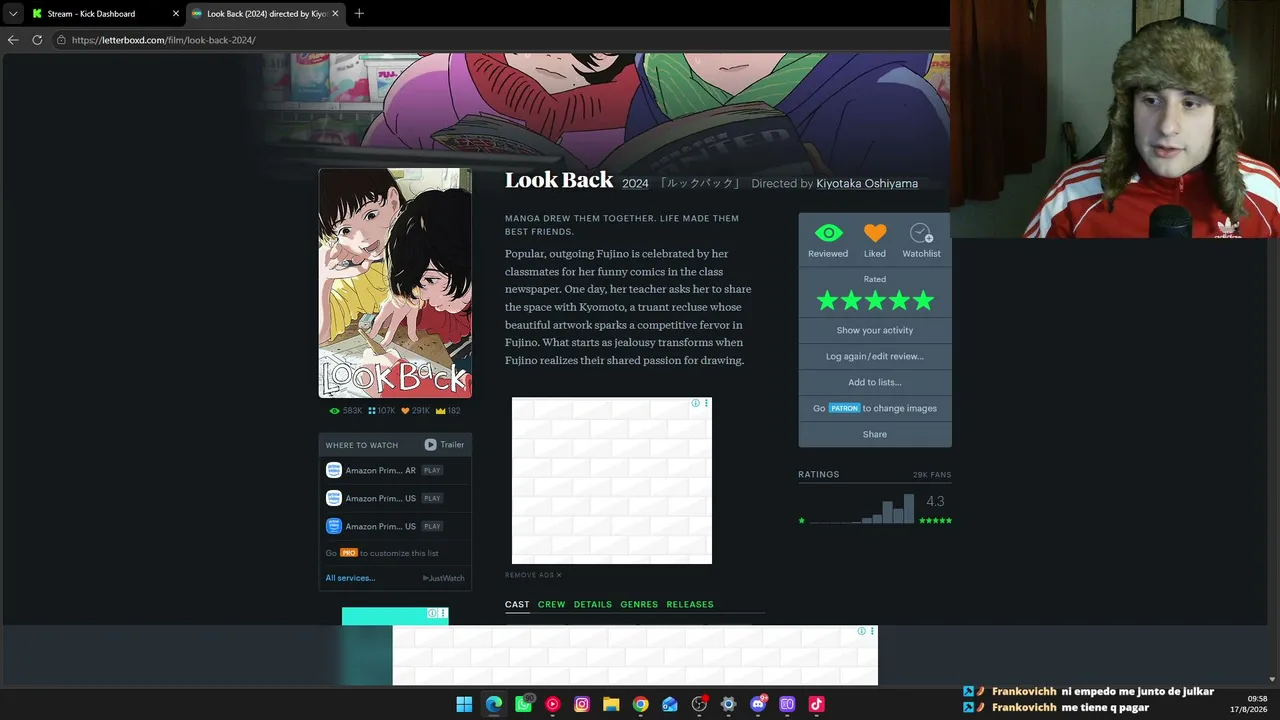The image size is (1280, 720).
Task: Open ad options menu on the bottom banner ad
Action: (873, 631)
